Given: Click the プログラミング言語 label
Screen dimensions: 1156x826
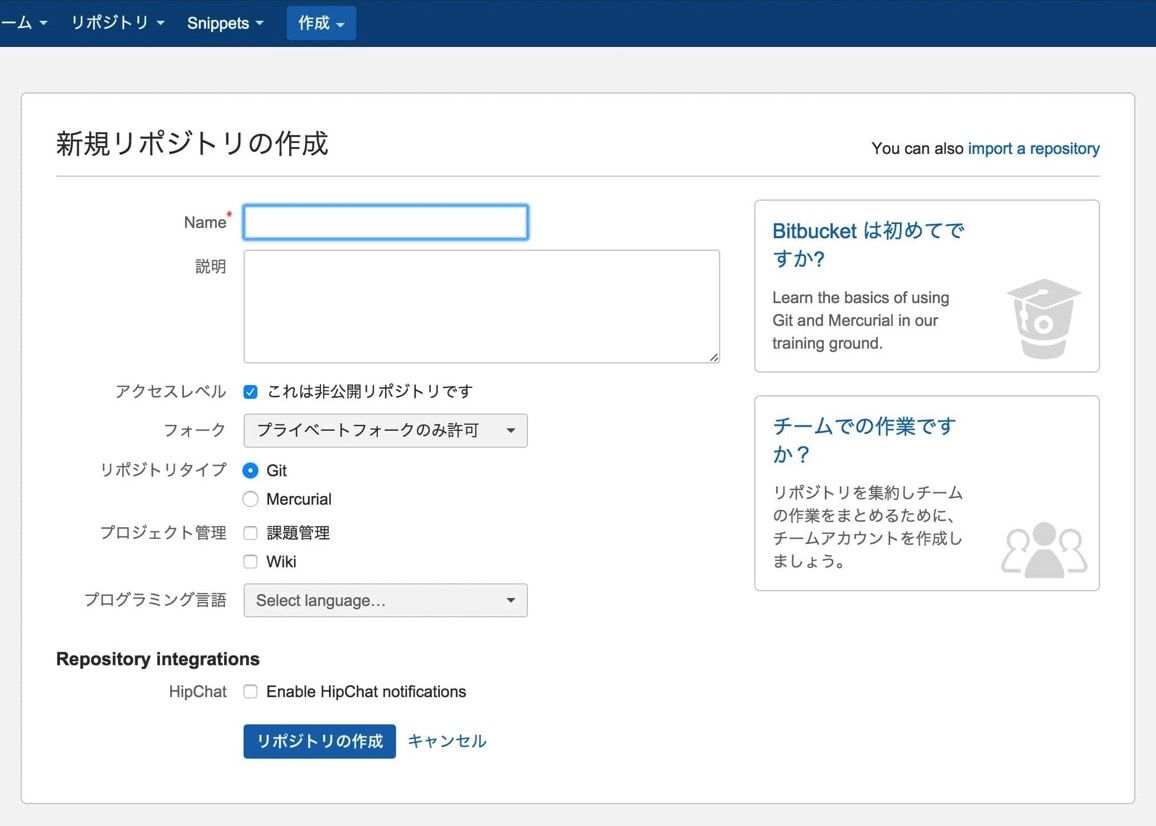Looking at the screenshot, I should (155, 600).
